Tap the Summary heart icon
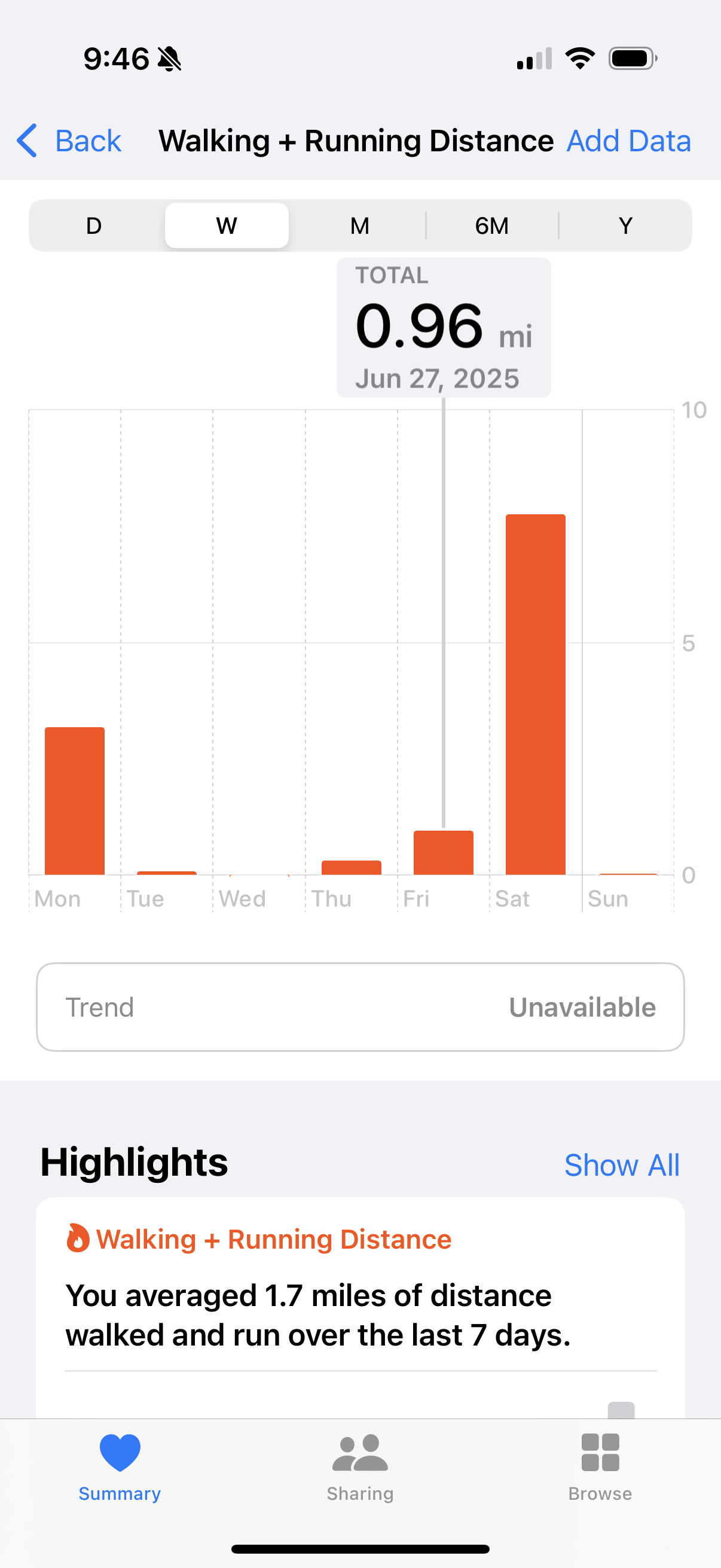This screenshot has width=721, height=1568. (x=120, y=1453)
